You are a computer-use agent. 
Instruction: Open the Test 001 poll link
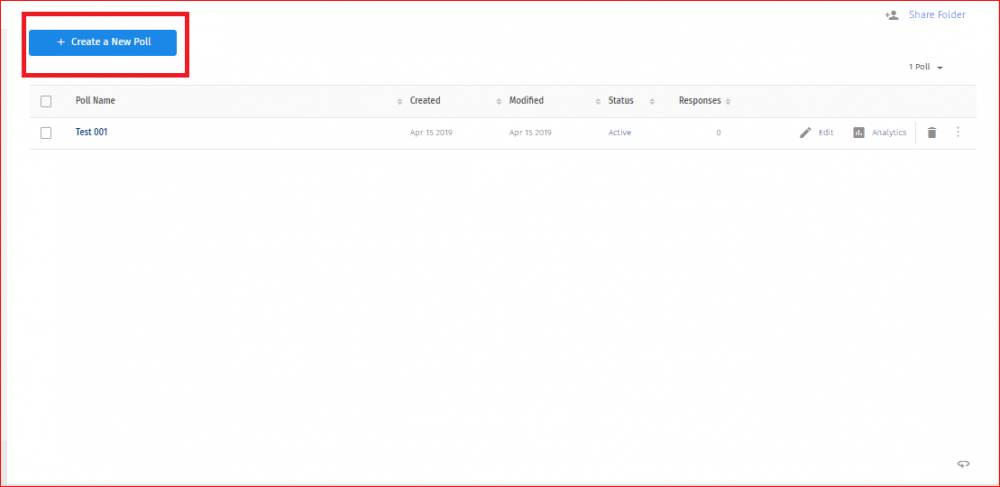coord(91,132)
